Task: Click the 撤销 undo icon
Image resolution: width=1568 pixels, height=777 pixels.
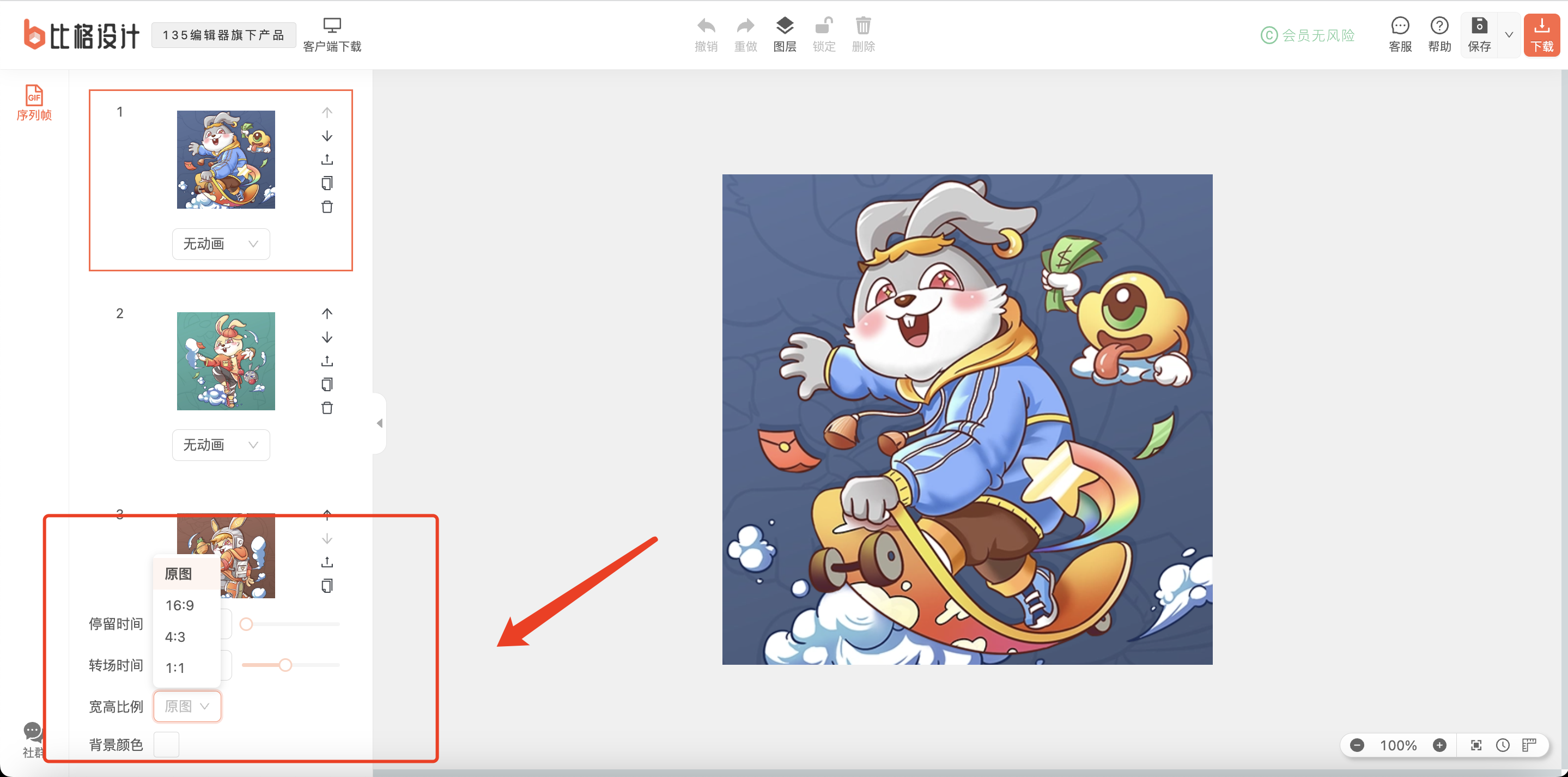Action: [706, 26]
